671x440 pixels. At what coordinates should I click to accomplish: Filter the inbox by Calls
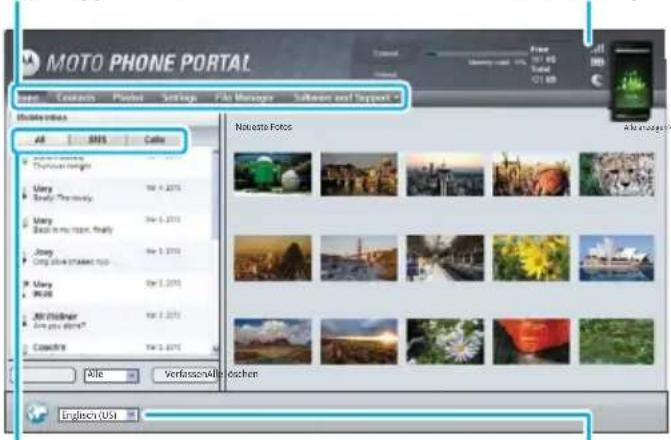[154, 140]
